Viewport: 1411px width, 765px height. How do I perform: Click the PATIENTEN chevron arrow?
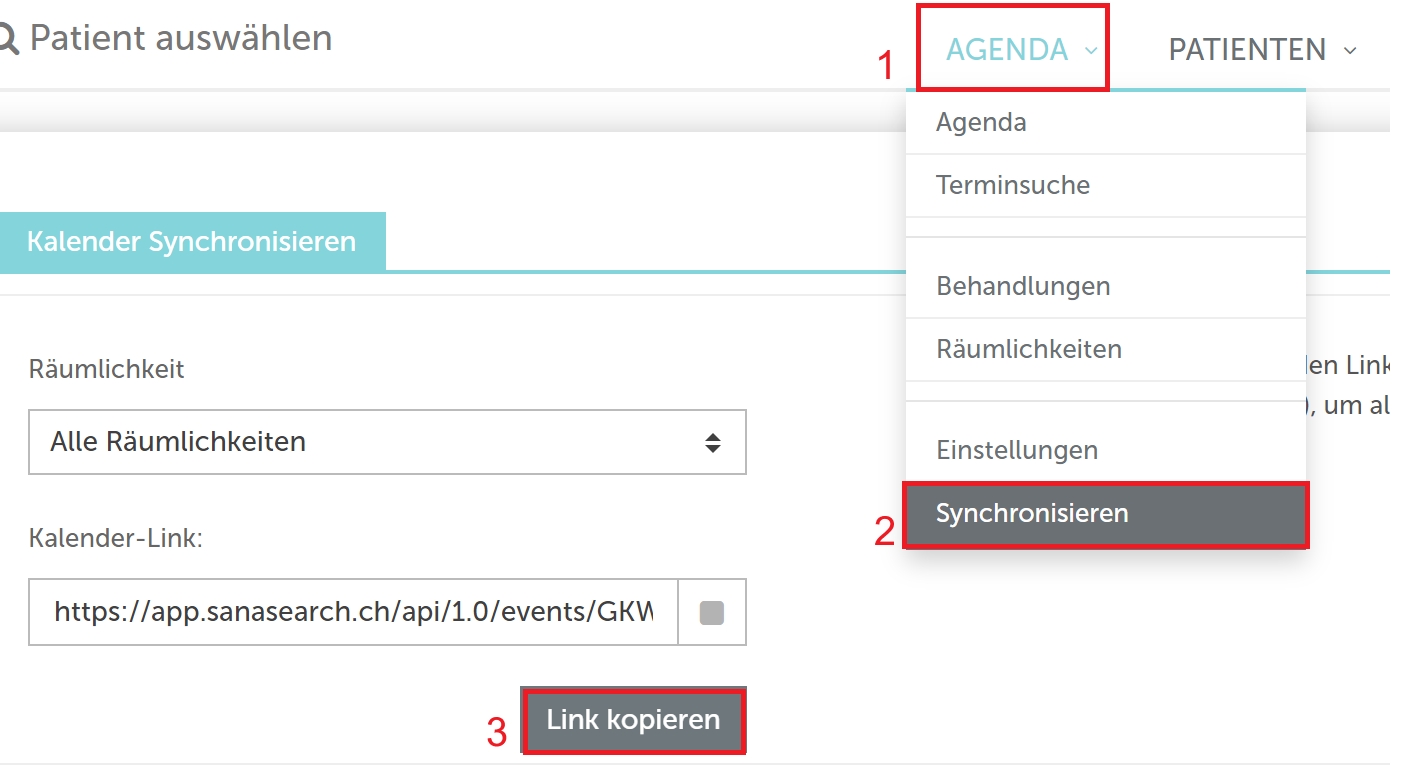point(1350,50)
